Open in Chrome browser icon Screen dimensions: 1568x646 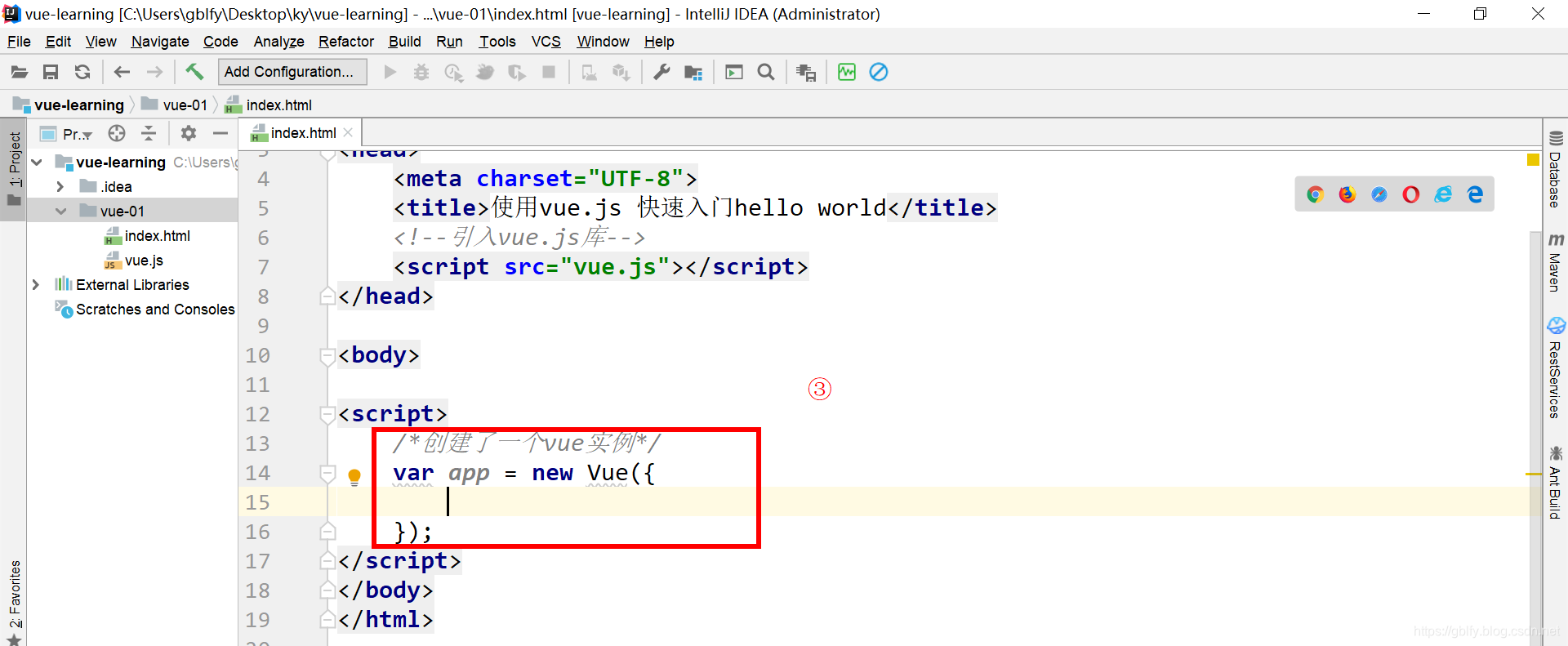1315,194
